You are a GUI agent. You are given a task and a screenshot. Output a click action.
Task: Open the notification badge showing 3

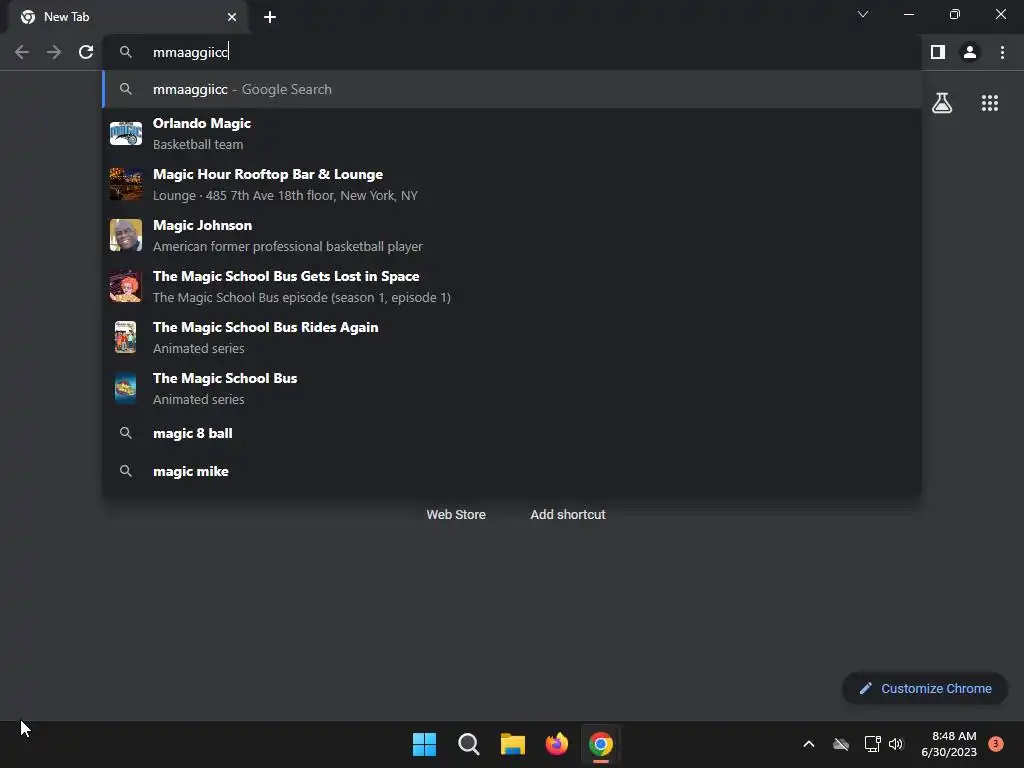click(x=996, y=744)
